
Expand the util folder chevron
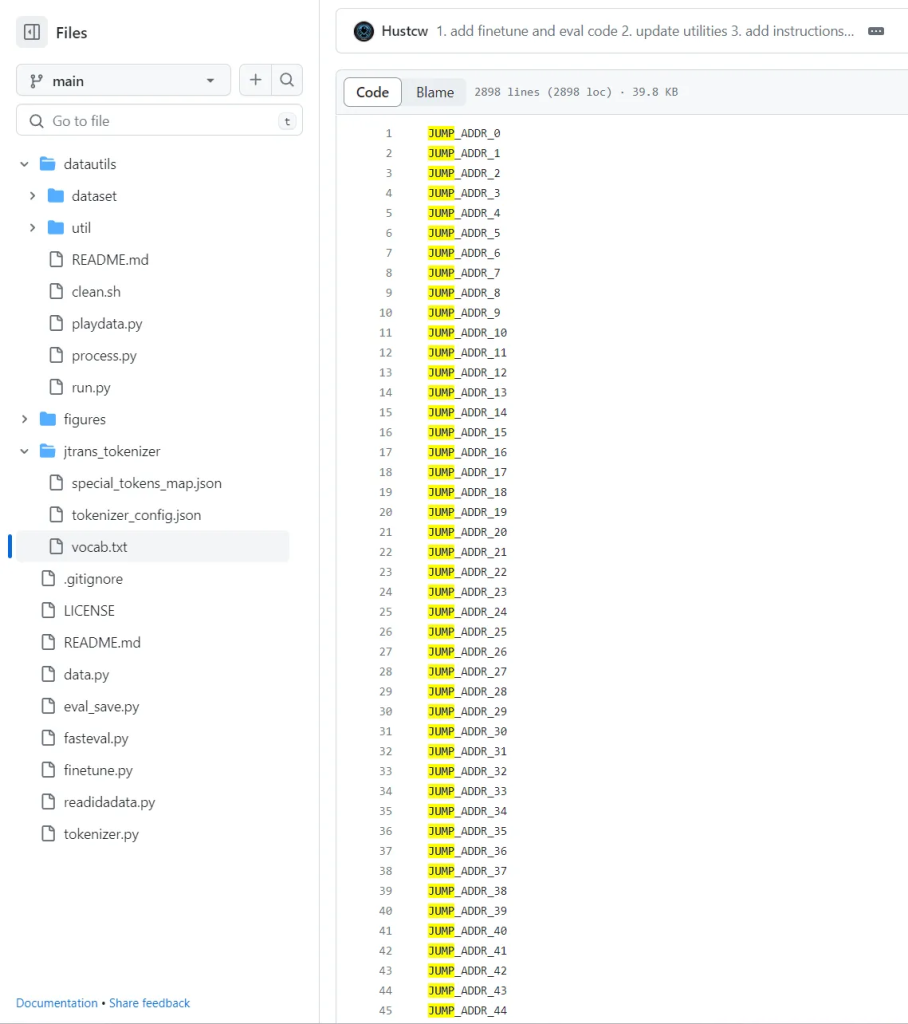point(33,228)
